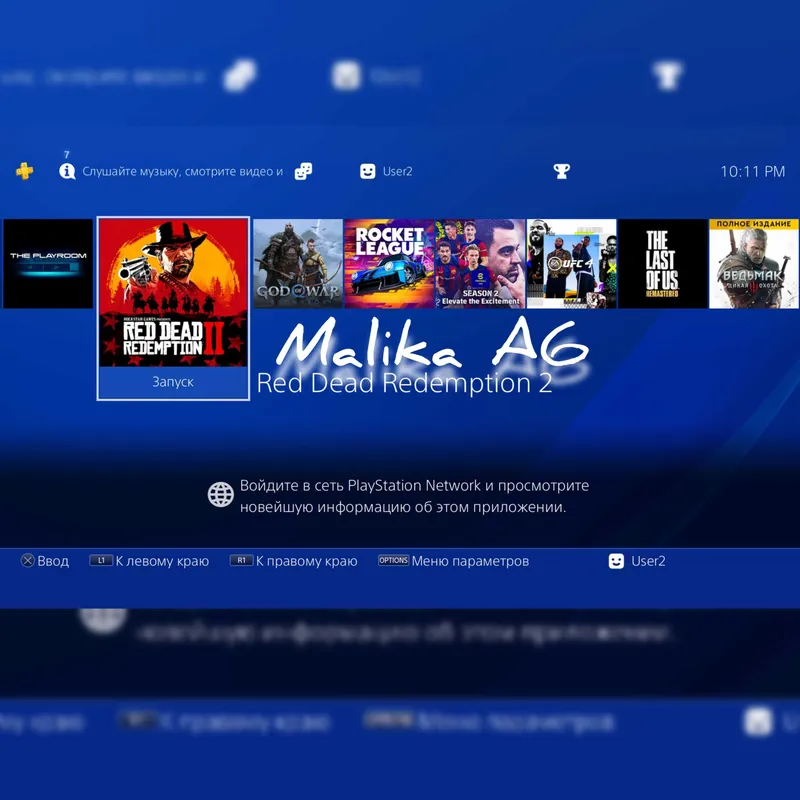Open the User2 profile icon in top bar

367,171
